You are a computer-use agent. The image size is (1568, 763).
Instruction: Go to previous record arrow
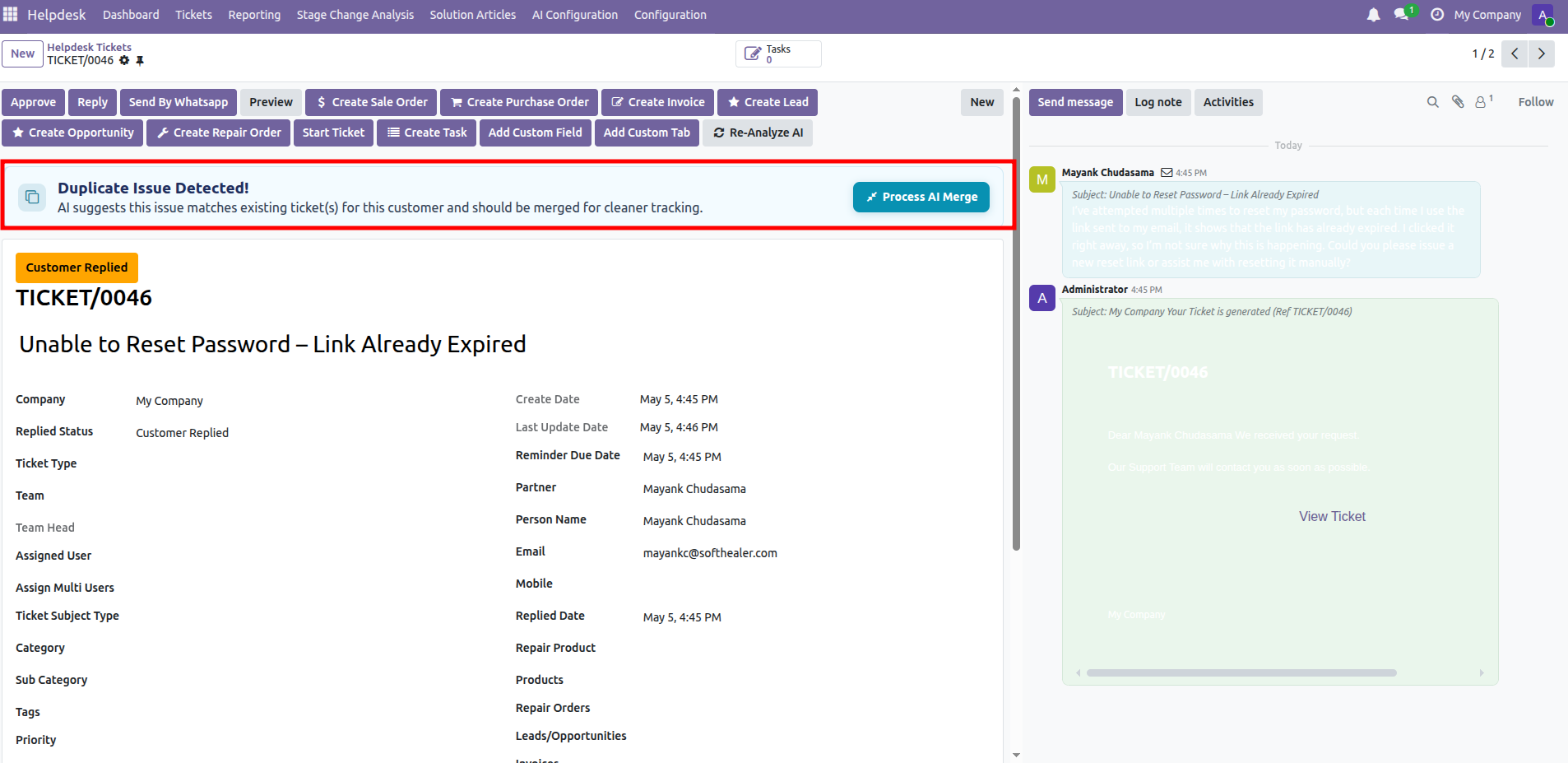tap(1515, 54)
